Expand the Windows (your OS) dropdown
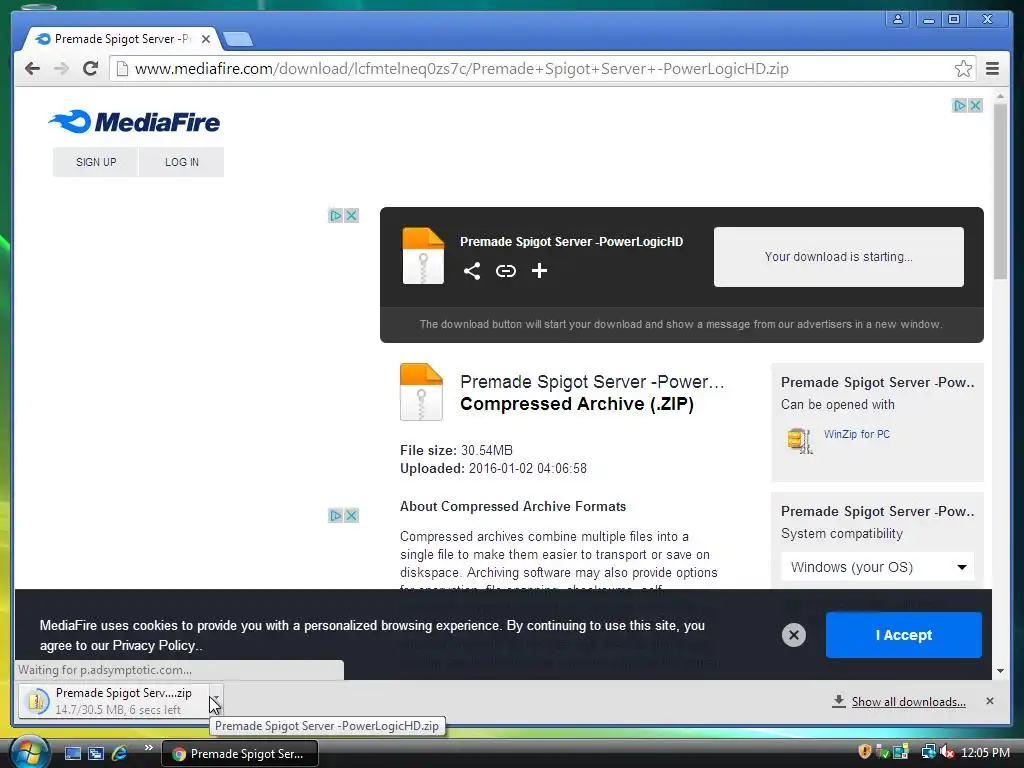The image size is (1024, 768). coord(877,567)
